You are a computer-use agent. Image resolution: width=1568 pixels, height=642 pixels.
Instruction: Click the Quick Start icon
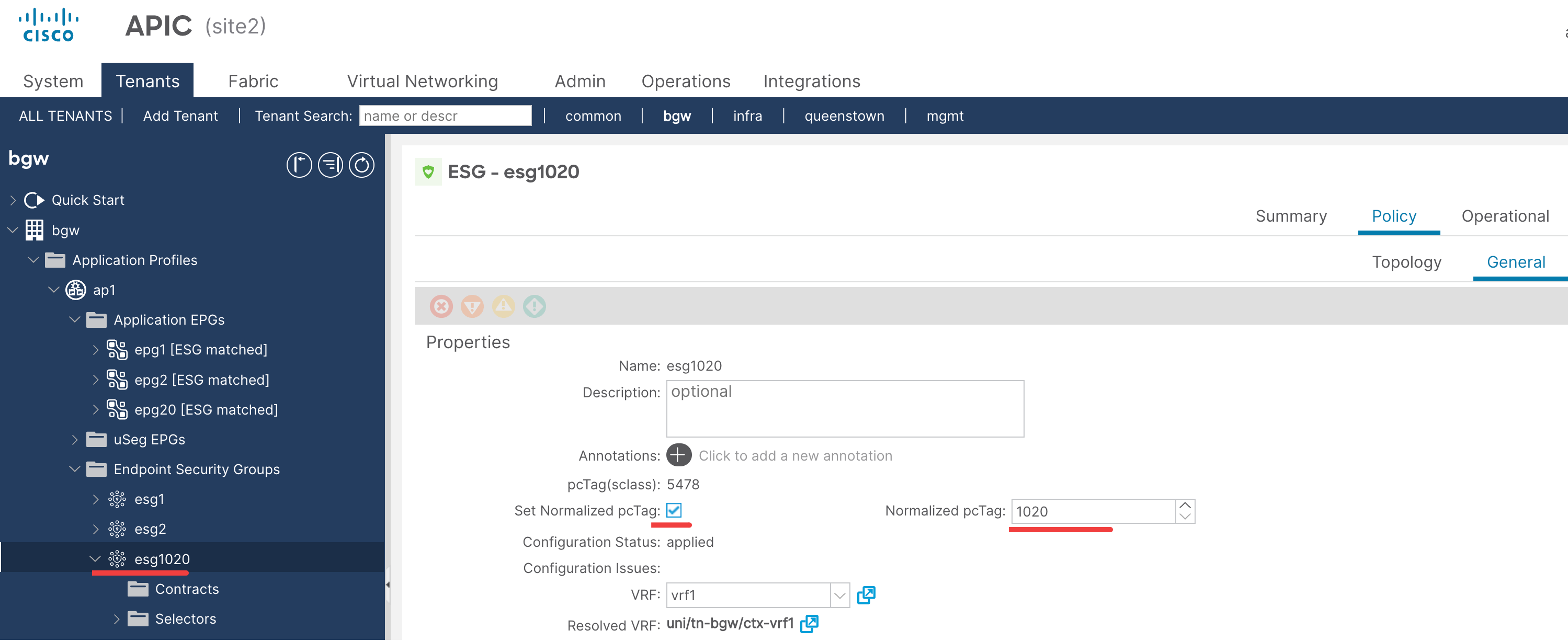pyautogui.click(x=34, y=200)
